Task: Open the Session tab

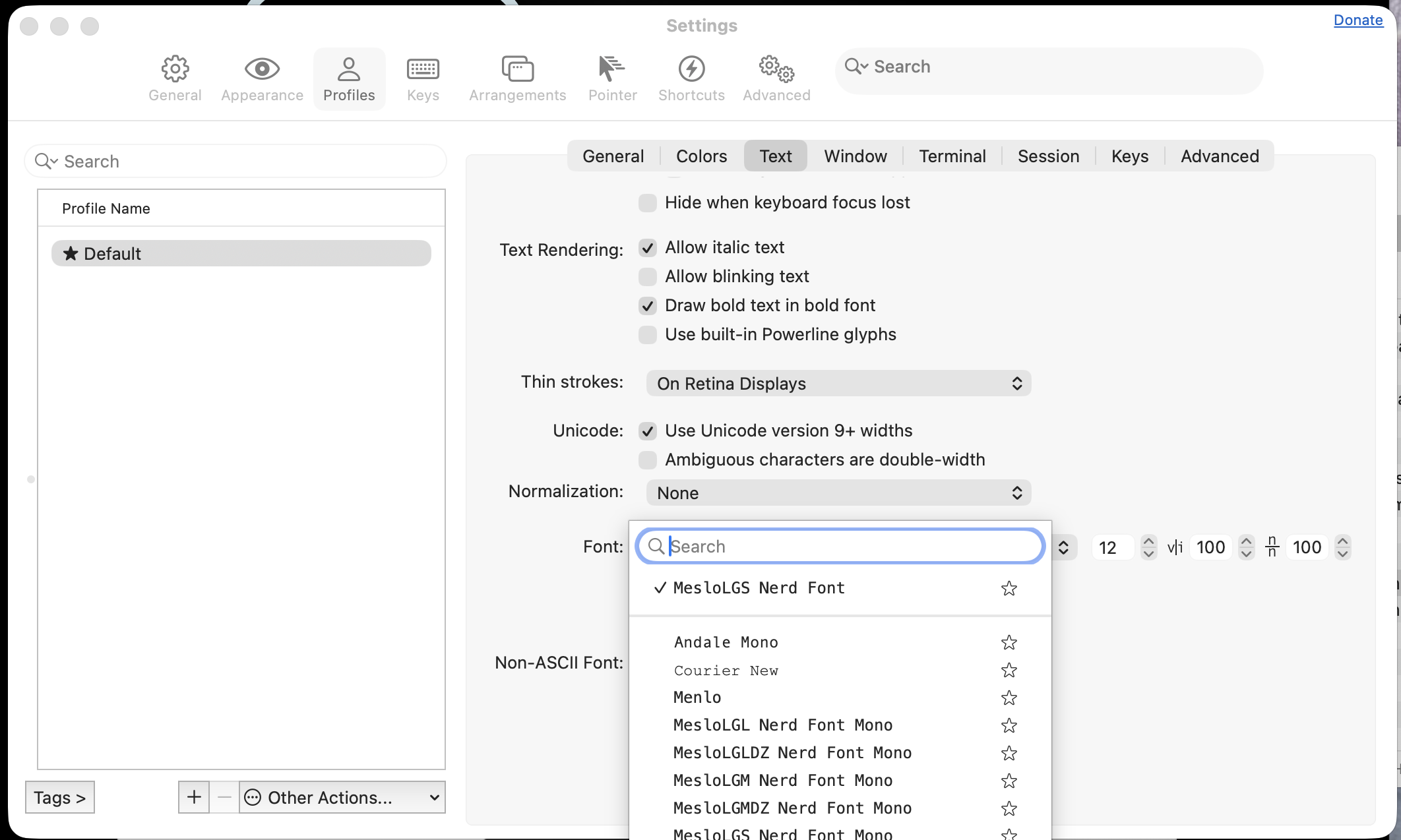Action: pyautogui.click(x=1048, y=156)
